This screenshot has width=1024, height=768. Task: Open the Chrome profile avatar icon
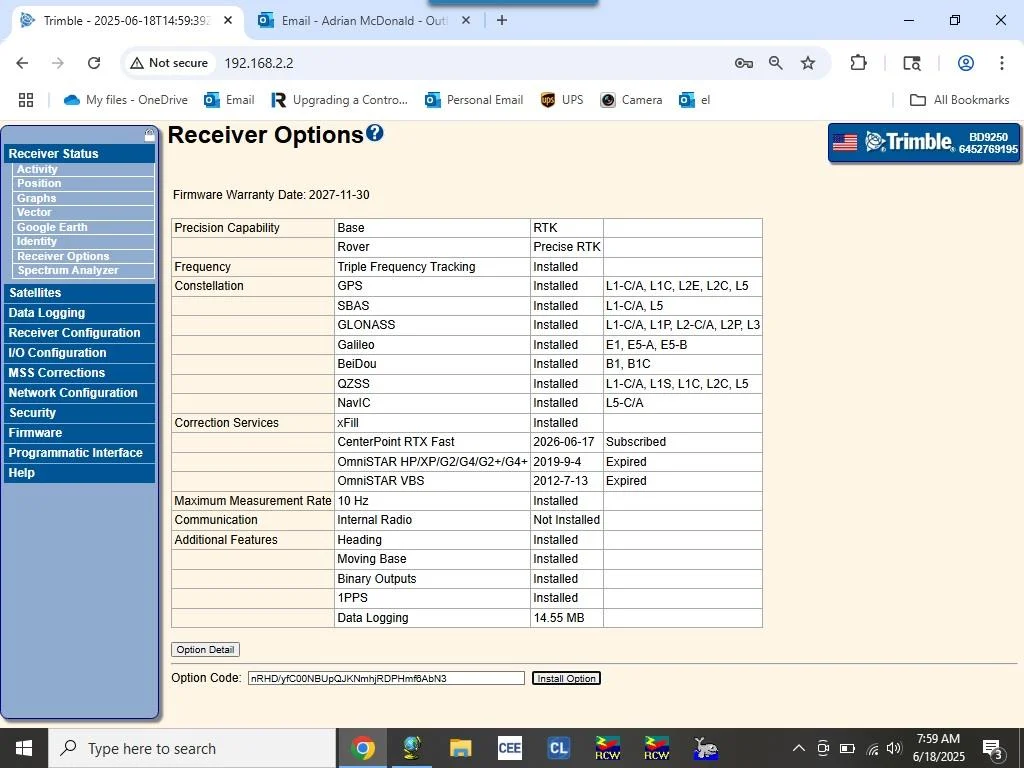pos(966,63)
